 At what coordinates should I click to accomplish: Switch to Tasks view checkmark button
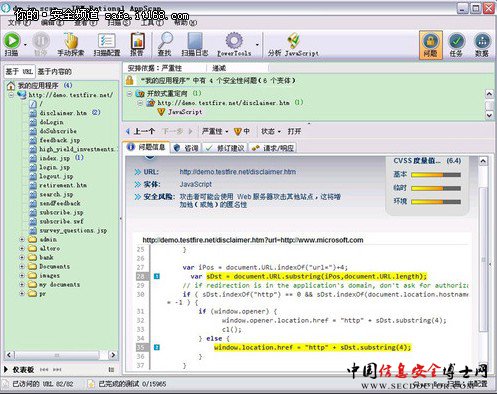(x=456, y=45)
